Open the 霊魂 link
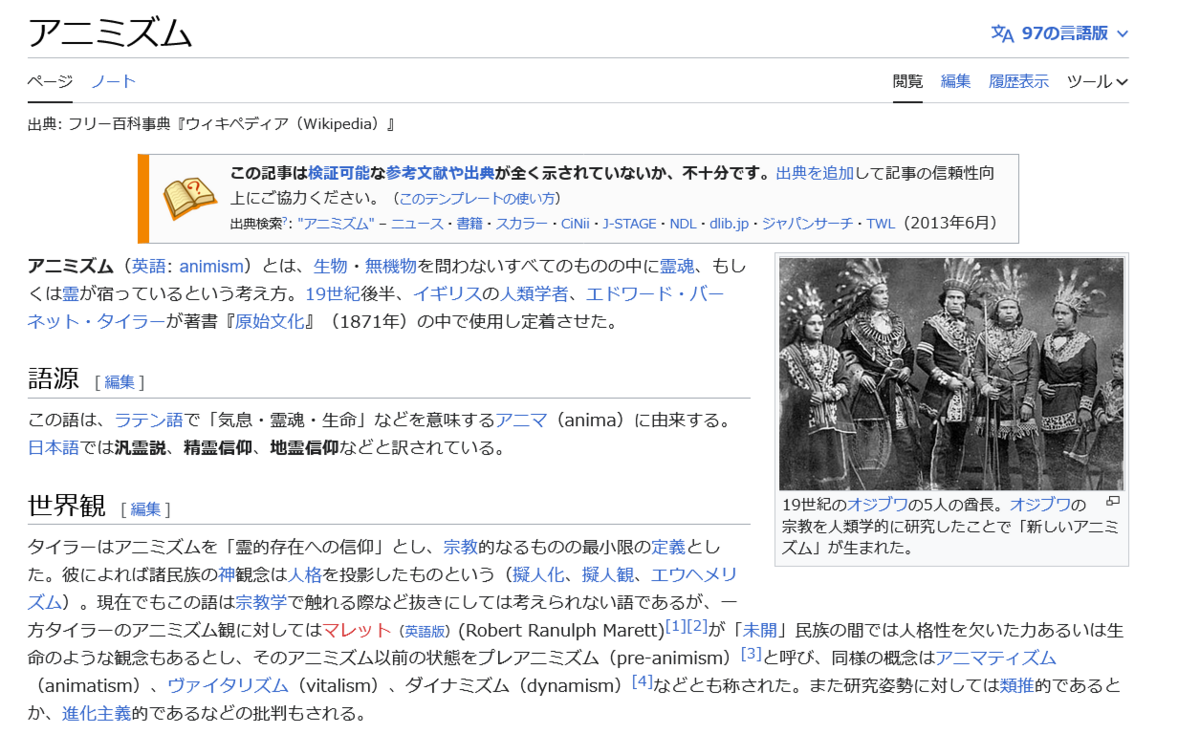This screenshot has height=734, width=1200. click(x=677, y=266)
